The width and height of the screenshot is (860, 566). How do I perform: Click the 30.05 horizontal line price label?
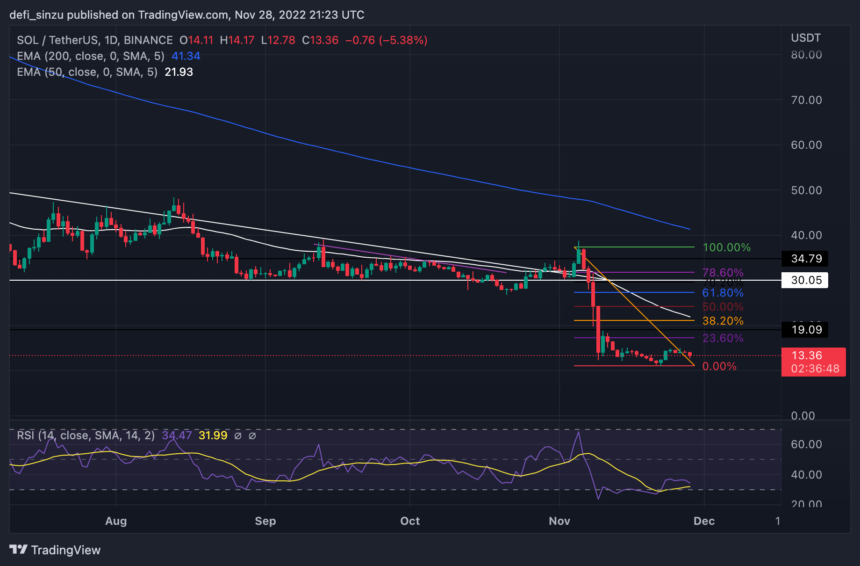(805, 281)
